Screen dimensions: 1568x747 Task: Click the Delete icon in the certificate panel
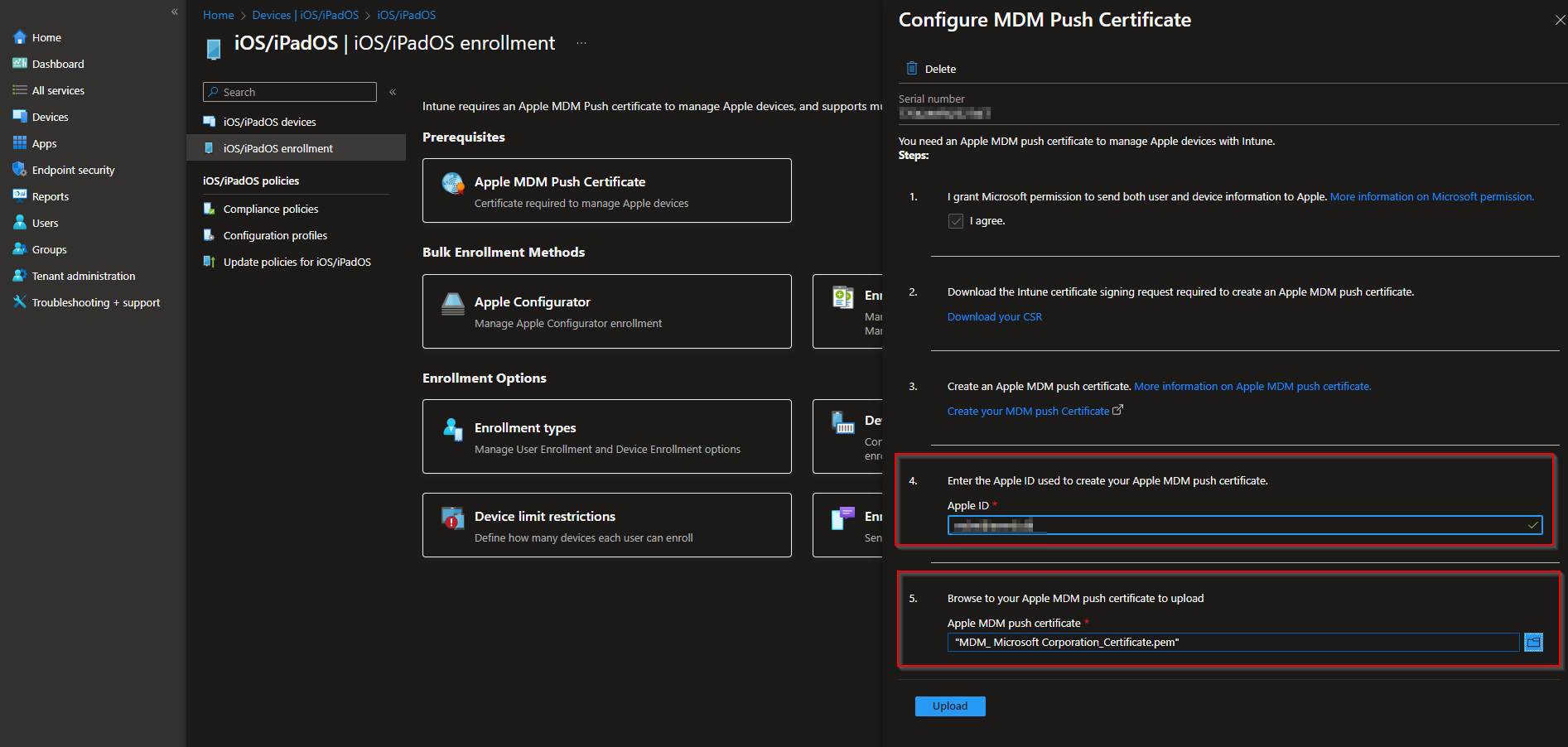pyautogui.click(x=912, y=68)
